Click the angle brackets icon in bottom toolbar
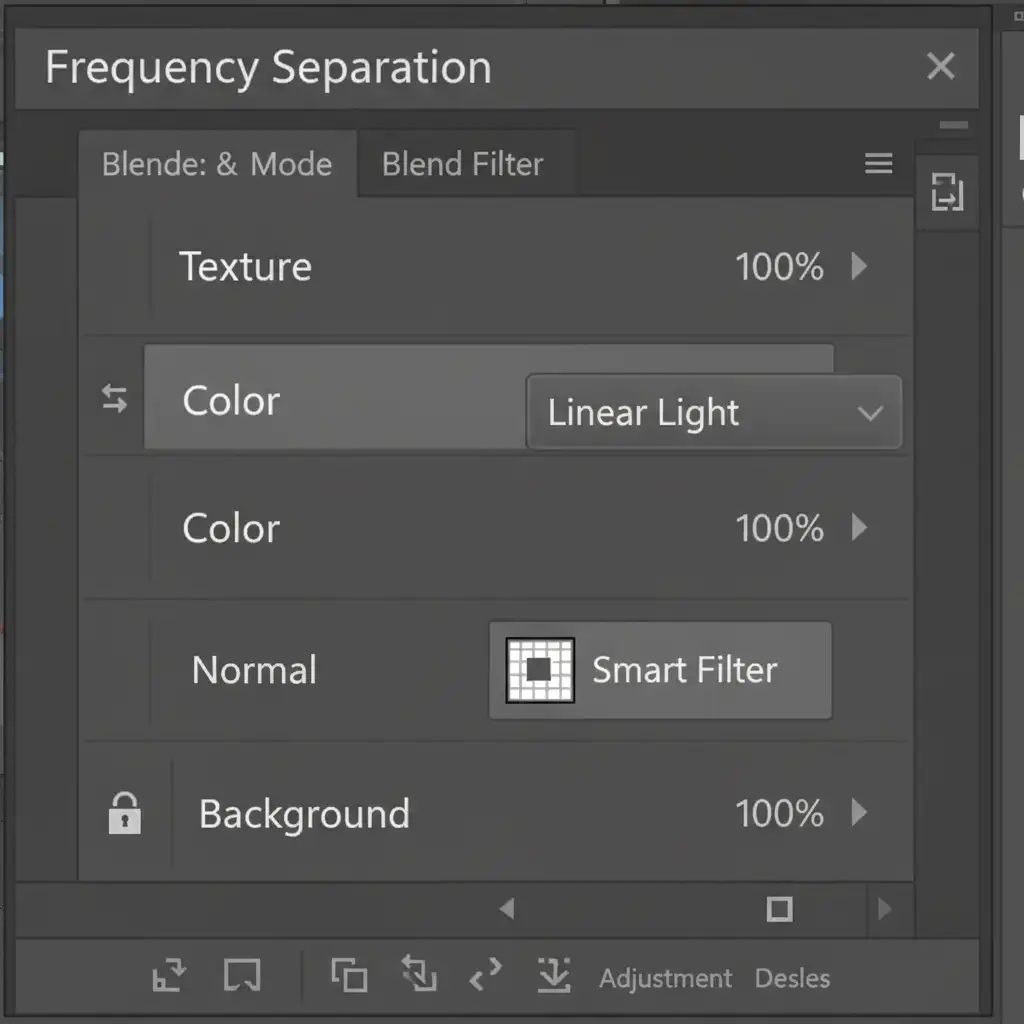The width and height of the screenshot is (1024, 1024). tap(485, 975)
